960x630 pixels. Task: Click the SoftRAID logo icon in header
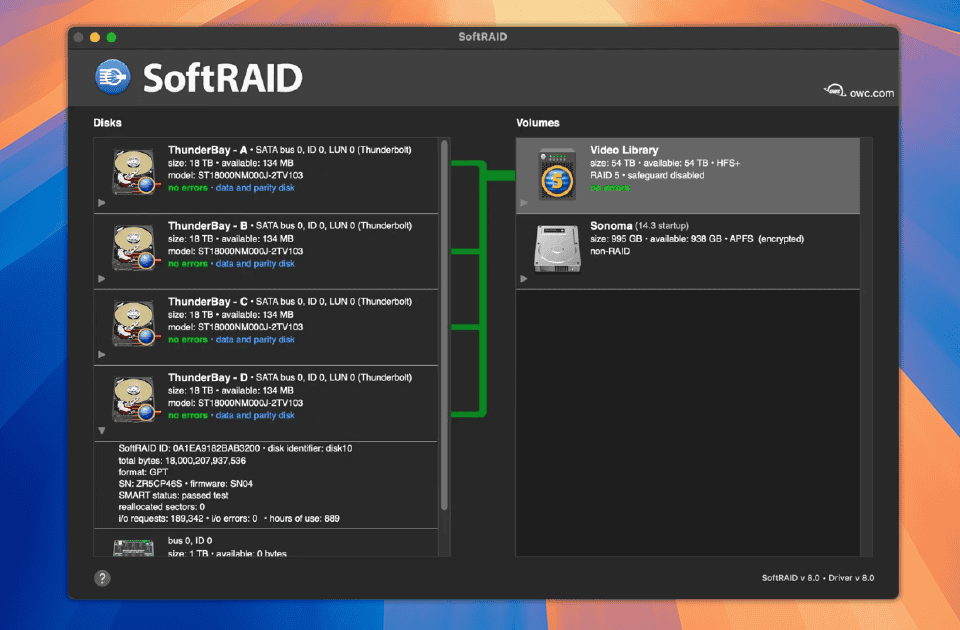click(x=113, y=77)
